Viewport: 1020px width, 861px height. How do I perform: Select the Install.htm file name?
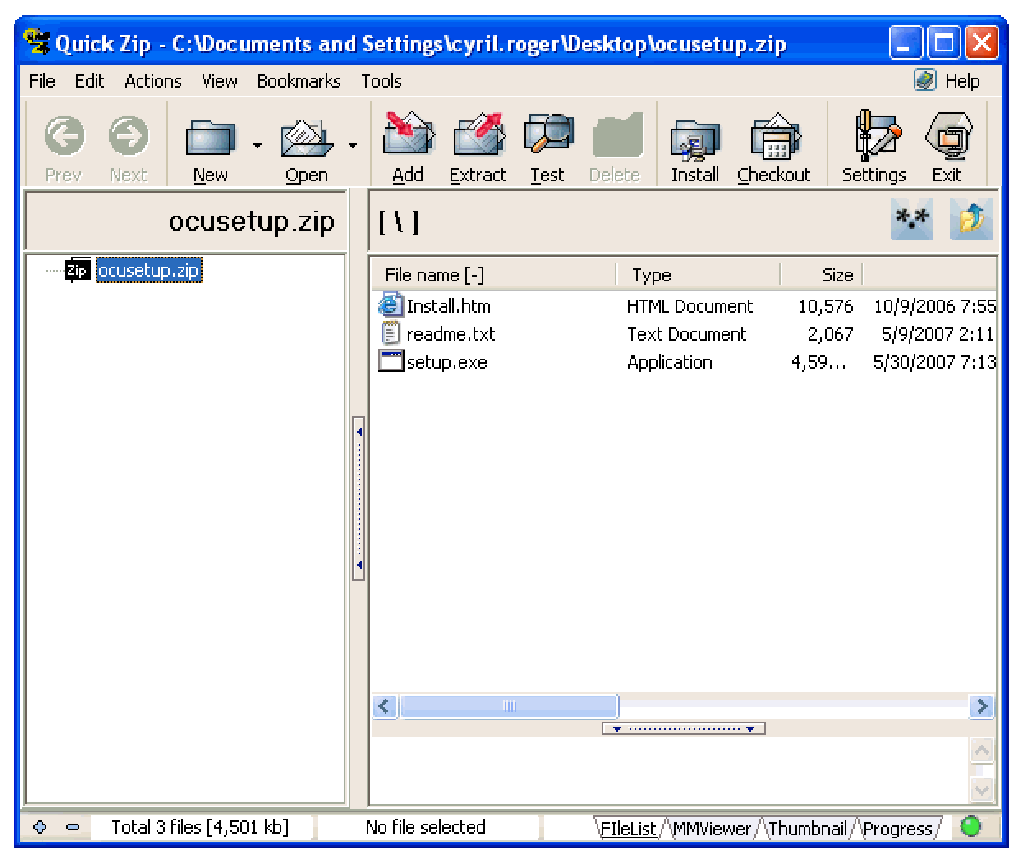click(x=448, y=306)
